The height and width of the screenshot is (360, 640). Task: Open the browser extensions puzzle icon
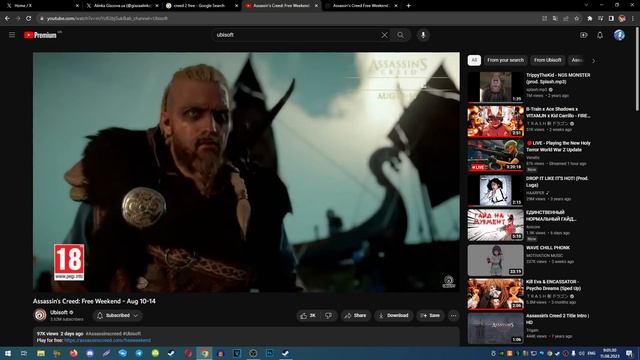(x=590, y=18)
